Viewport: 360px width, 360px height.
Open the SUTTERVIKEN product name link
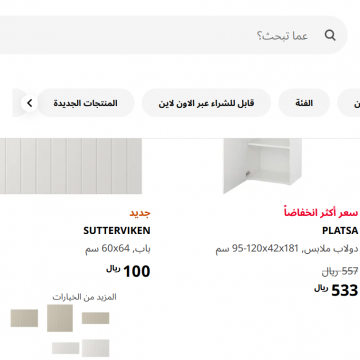point(117,231)
